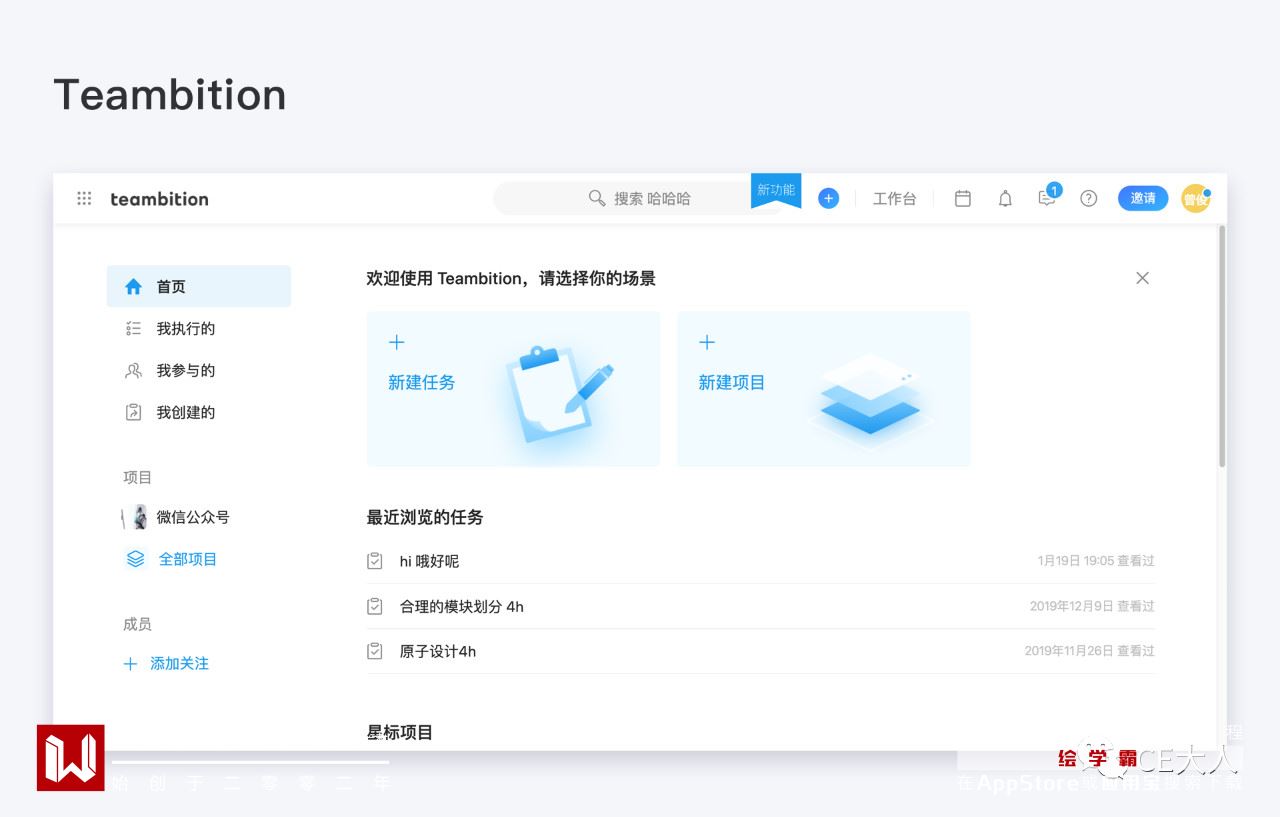The width and height of the screenshot is (1280, 817).
Task: Open the app grid launcher icon
Action: pyautogui.click(x=84, y=198)
